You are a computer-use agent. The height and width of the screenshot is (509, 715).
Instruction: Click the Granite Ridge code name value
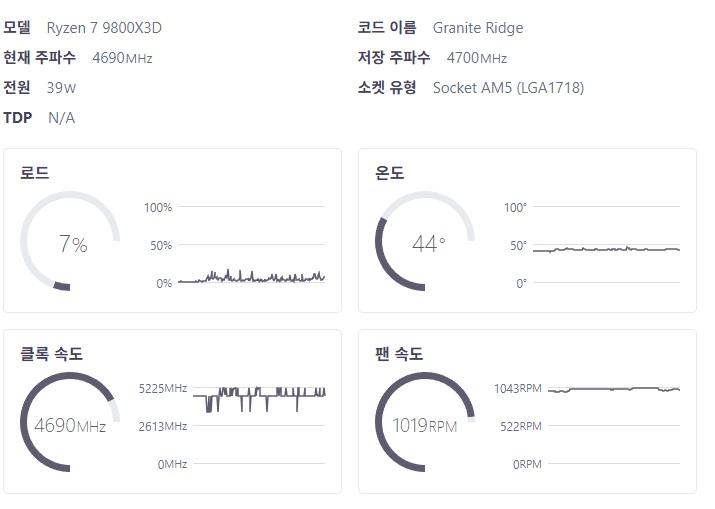click(x=478, y=28)
